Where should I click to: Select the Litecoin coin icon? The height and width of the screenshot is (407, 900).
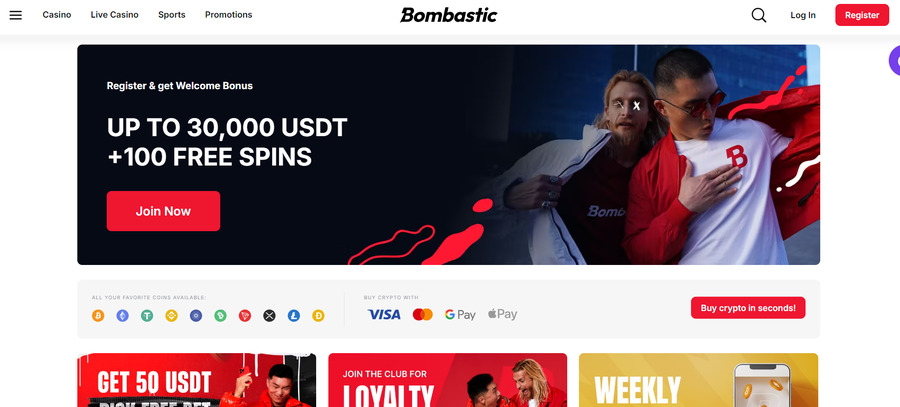click(x=294, y=315)
